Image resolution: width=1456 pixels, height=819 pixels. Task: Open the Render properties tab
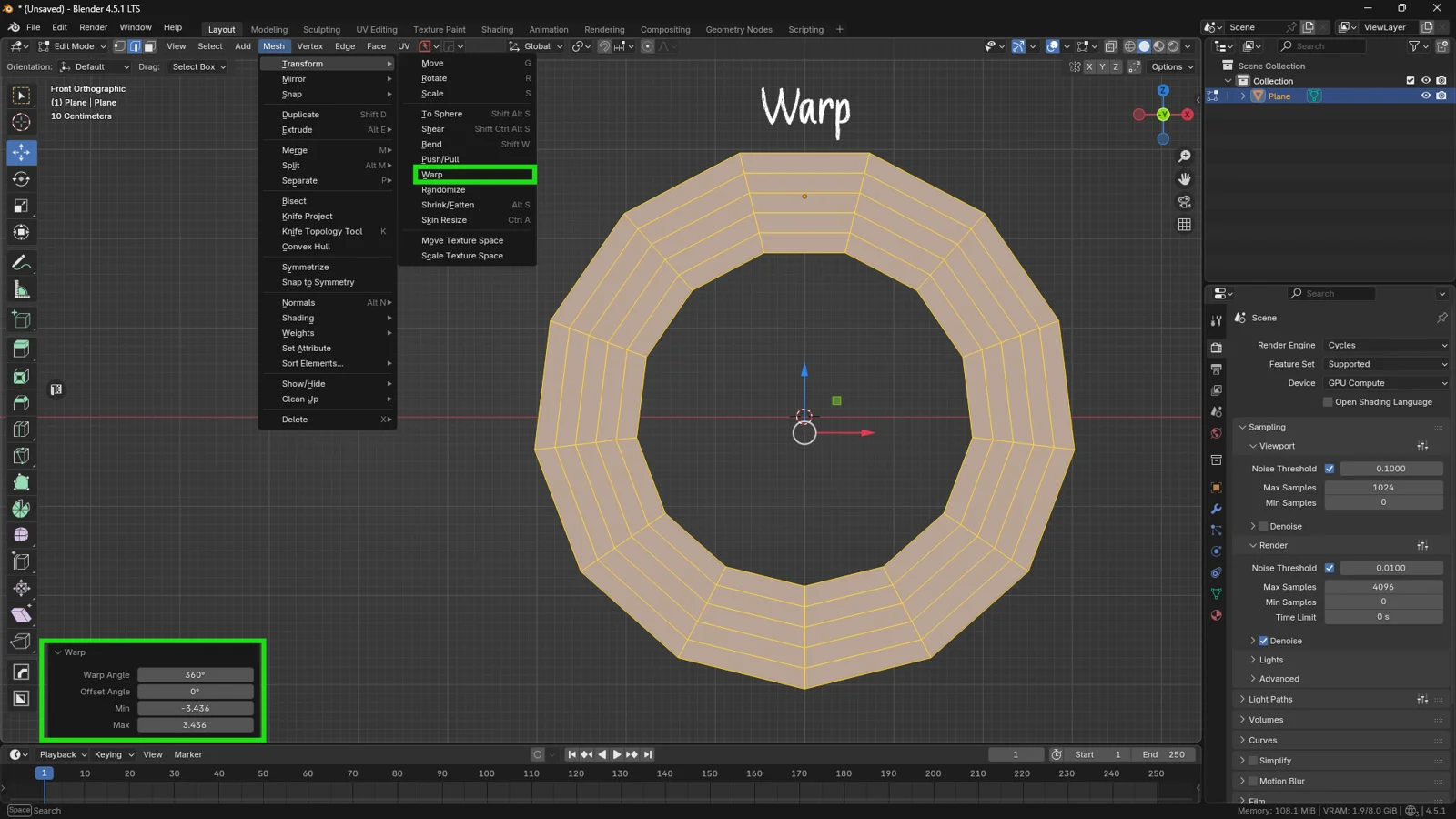(1216, 348)
